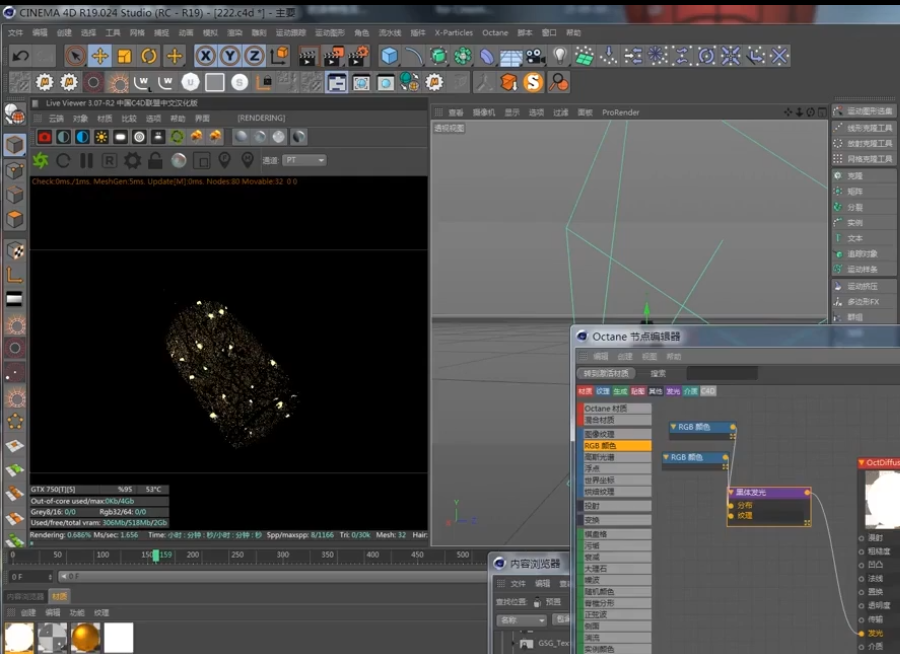Select Octane 材质 in the node list
The image size is (900, 654).
(615, 408)
